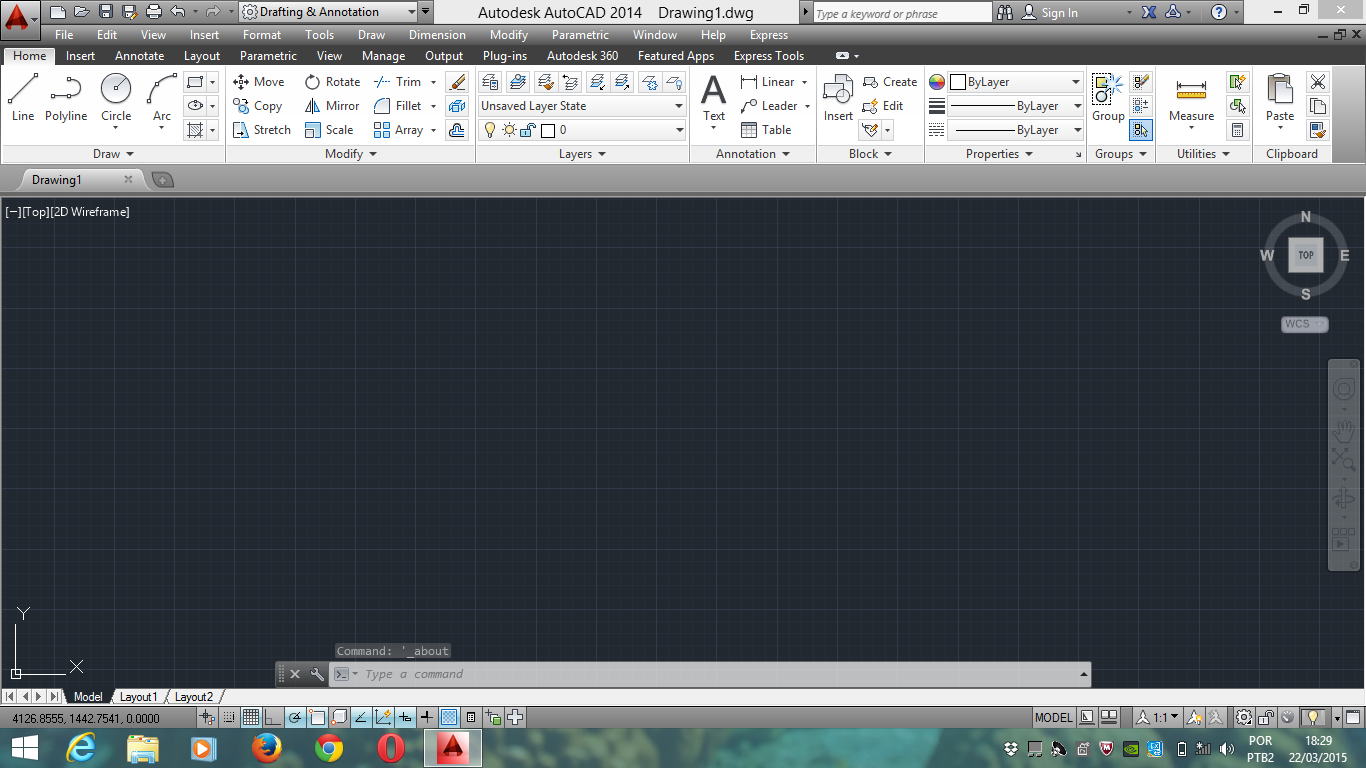This screenshot has height=768, width=1366.
Task: Select the Line drawing tool
Action: tap(23, 98)
